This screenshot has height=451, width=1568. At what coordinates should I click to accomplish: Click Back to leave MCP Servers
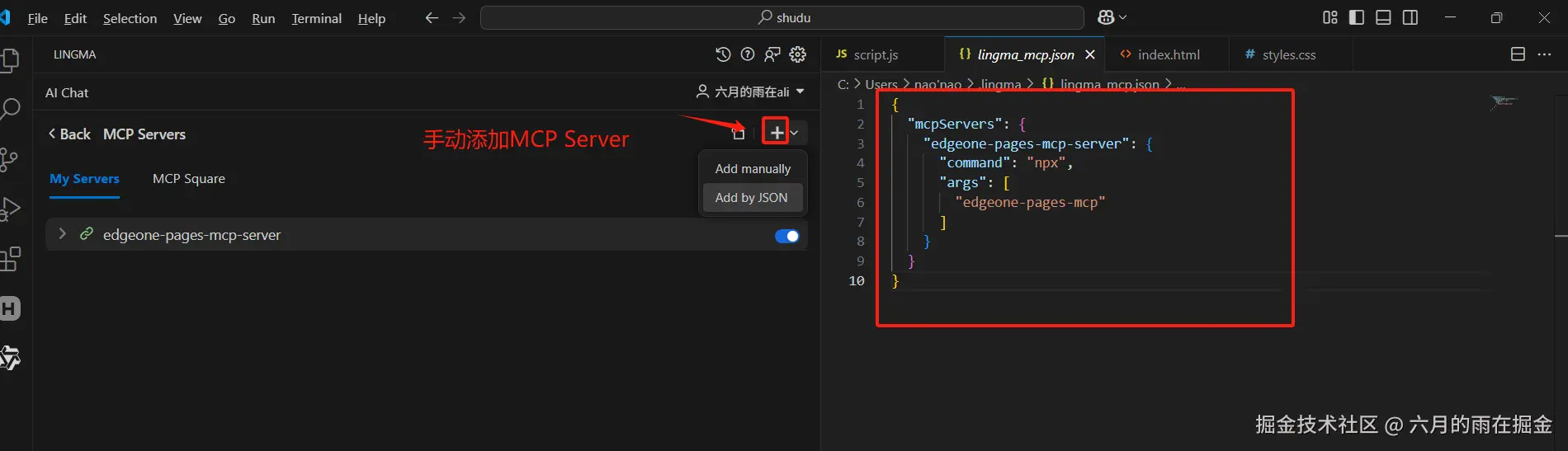tap(69, 134)
